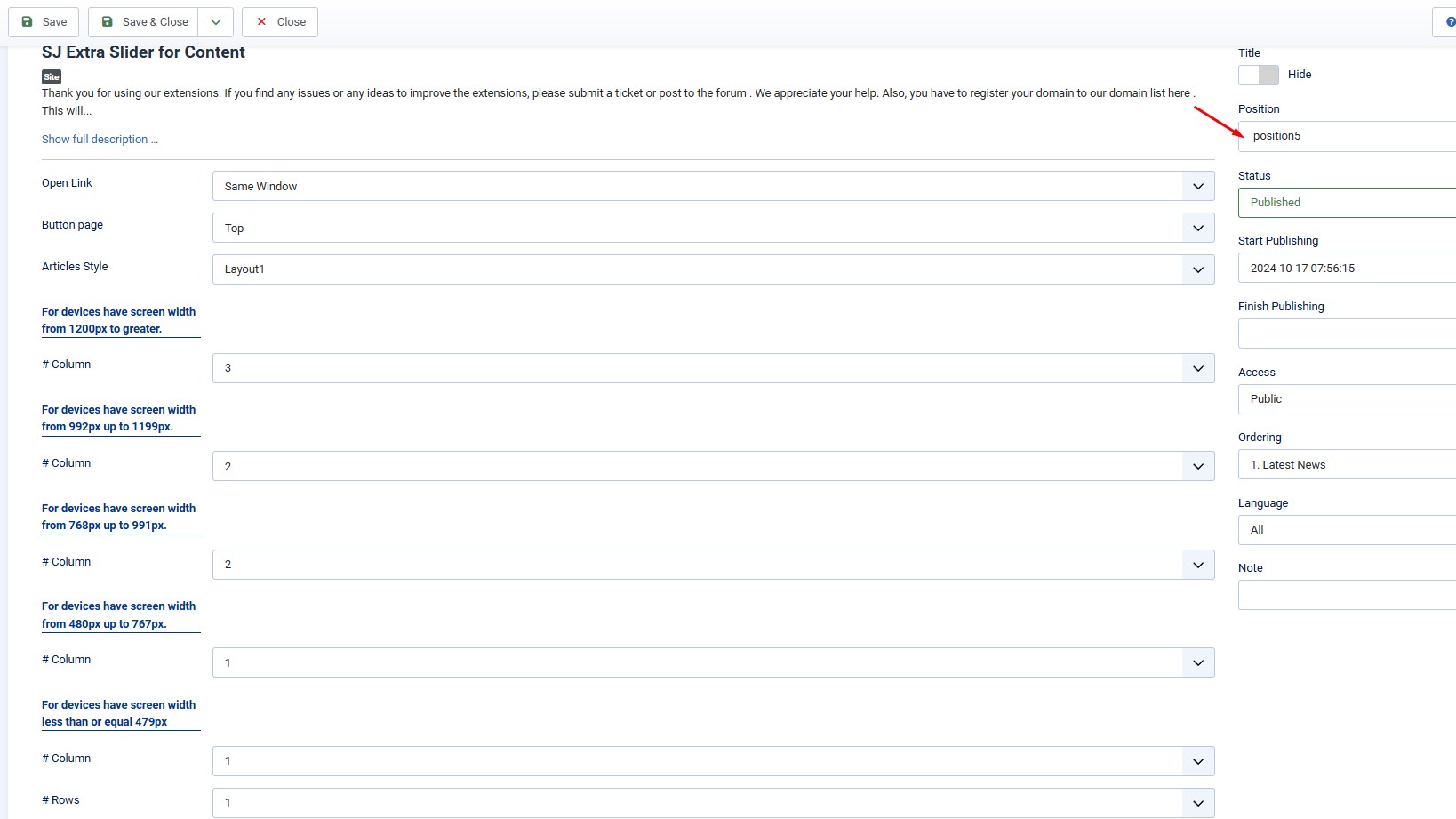Expand the Button page dropdown
1456x819 pixels.
(713, 229)
